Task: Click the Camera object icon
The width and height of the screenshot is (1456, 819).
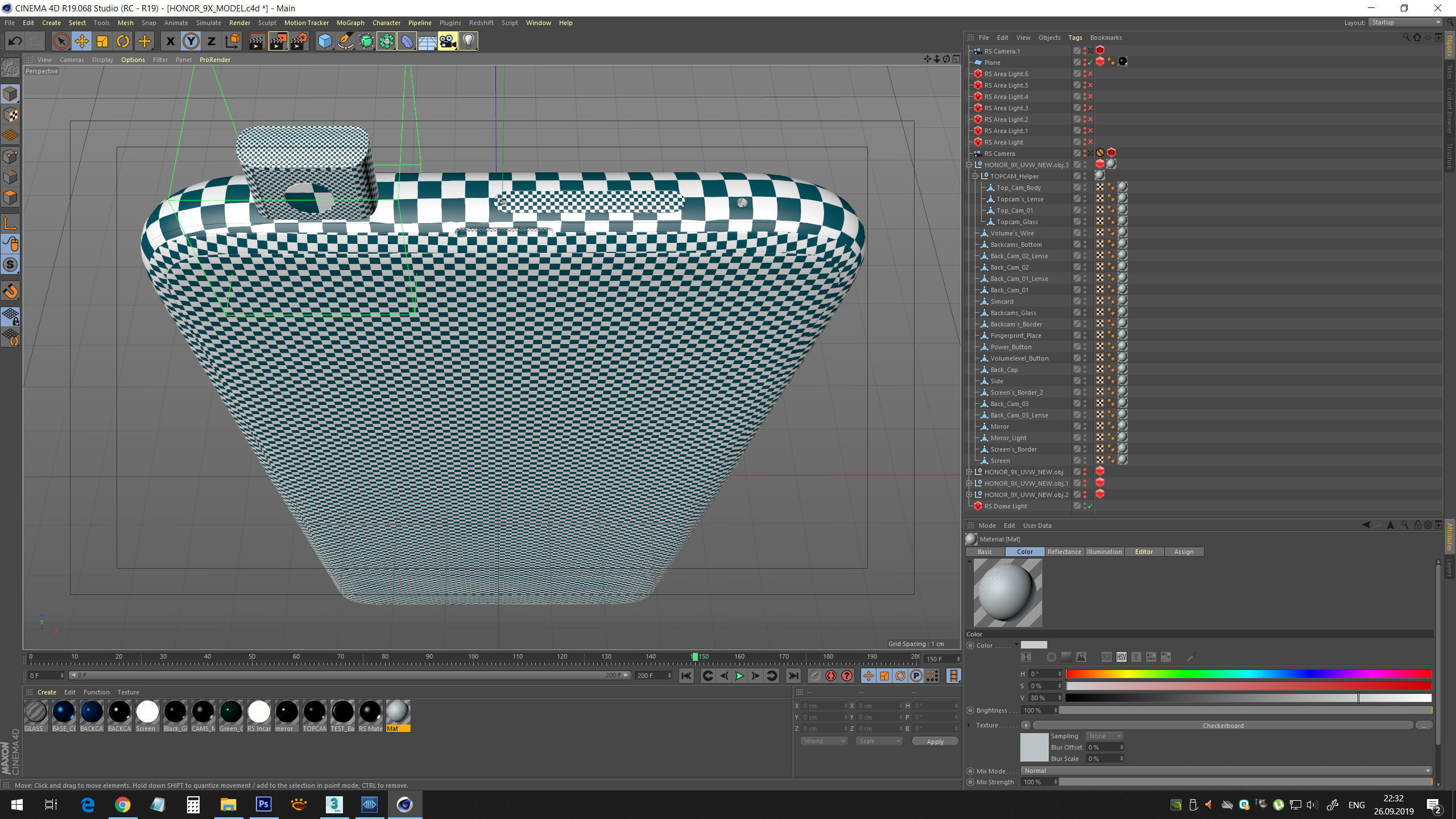Action: coord(448,41)
